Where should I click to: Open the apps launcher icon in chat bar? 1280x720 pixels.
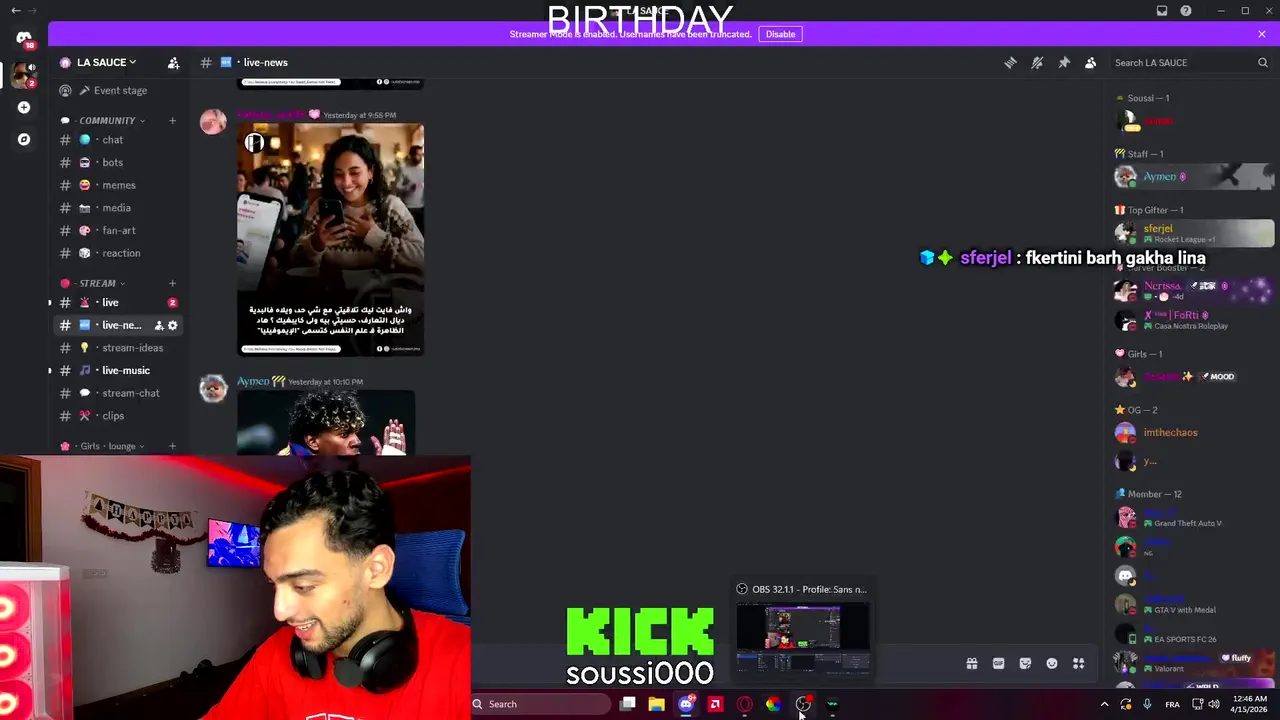click(x=1078, y=663)
